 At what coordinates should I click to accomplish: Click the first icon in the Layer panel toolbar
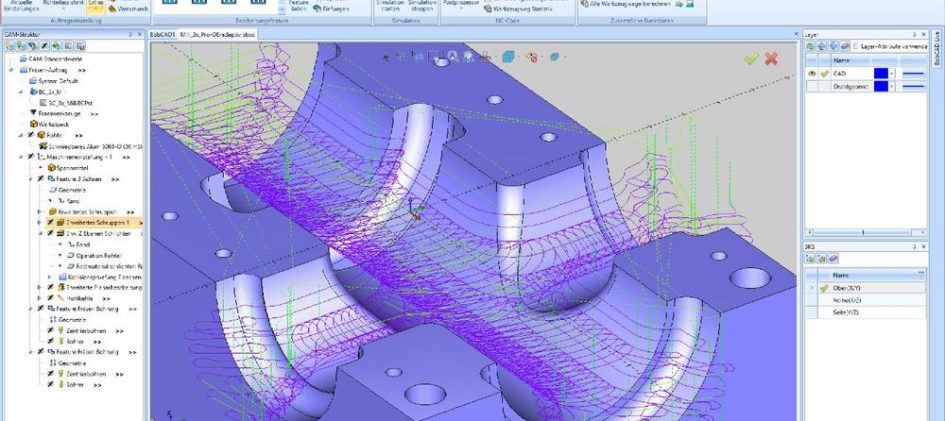(x=811, y=46)
